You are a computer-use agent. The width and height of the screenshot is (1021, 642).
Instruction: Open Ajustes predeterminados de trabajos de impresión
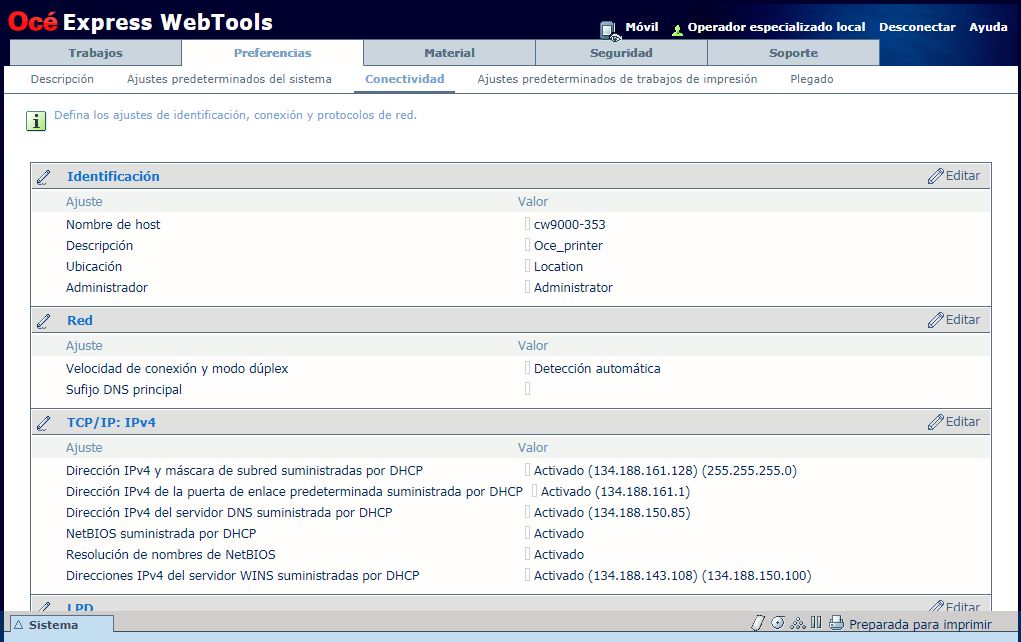(617, 79)
